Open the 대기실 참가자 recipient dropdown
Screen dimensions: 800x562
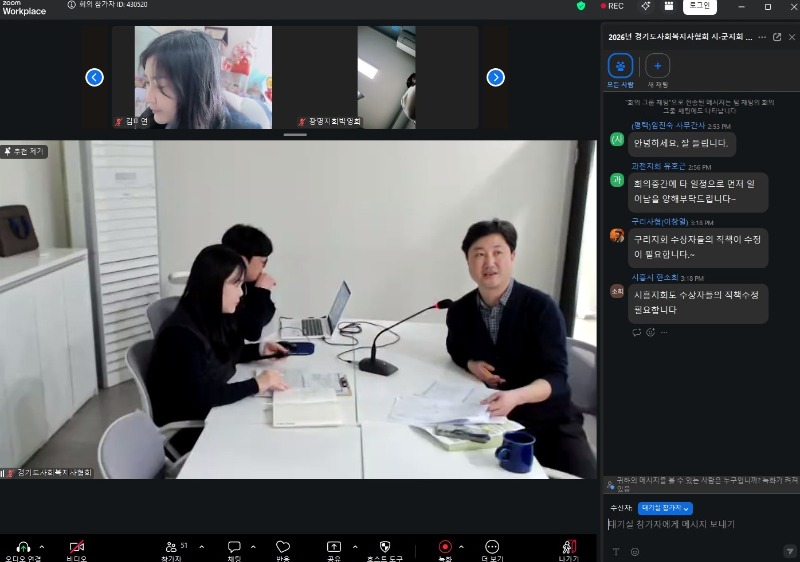point(665,508)
